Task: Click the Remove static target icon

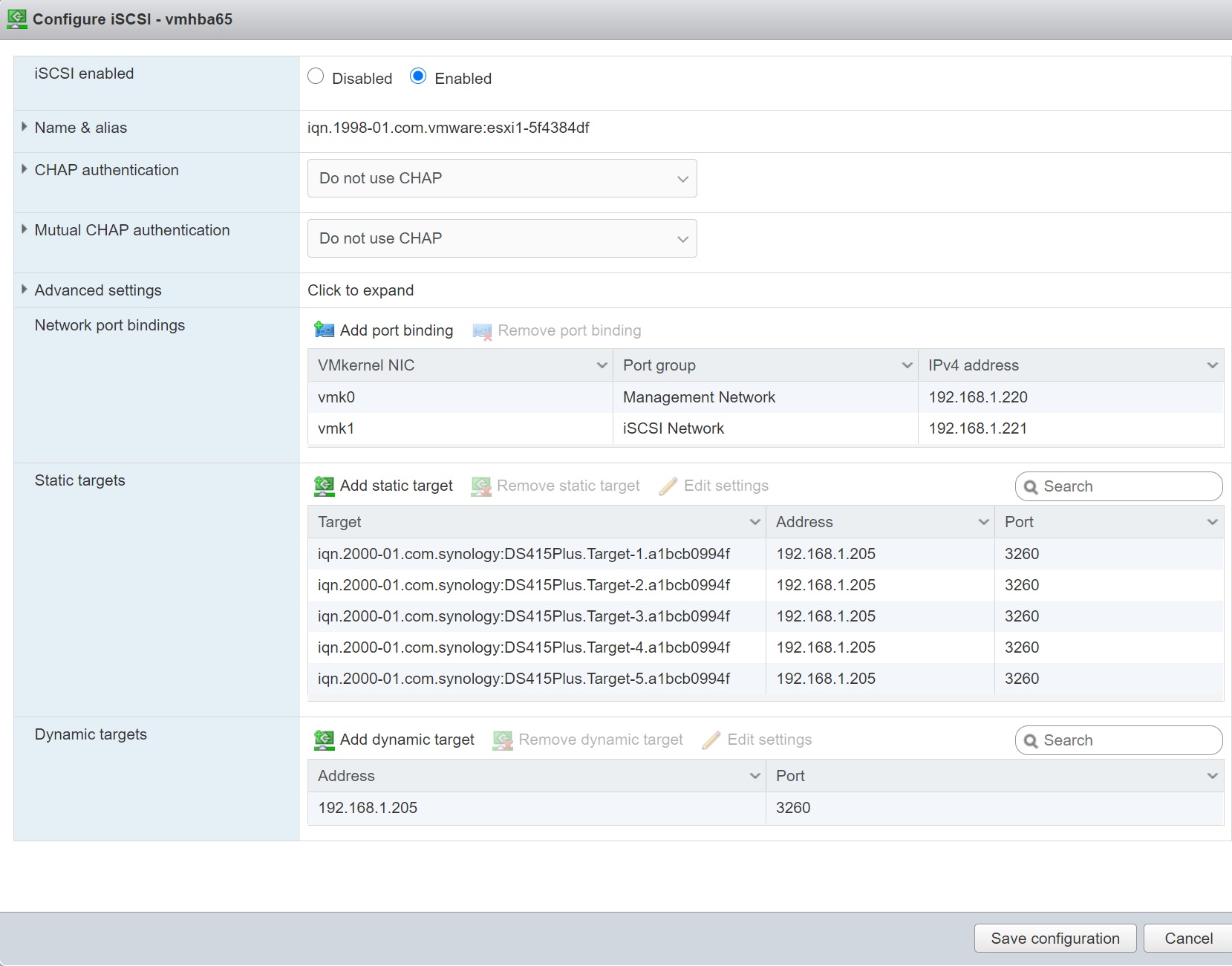Action: pos(481,486)
